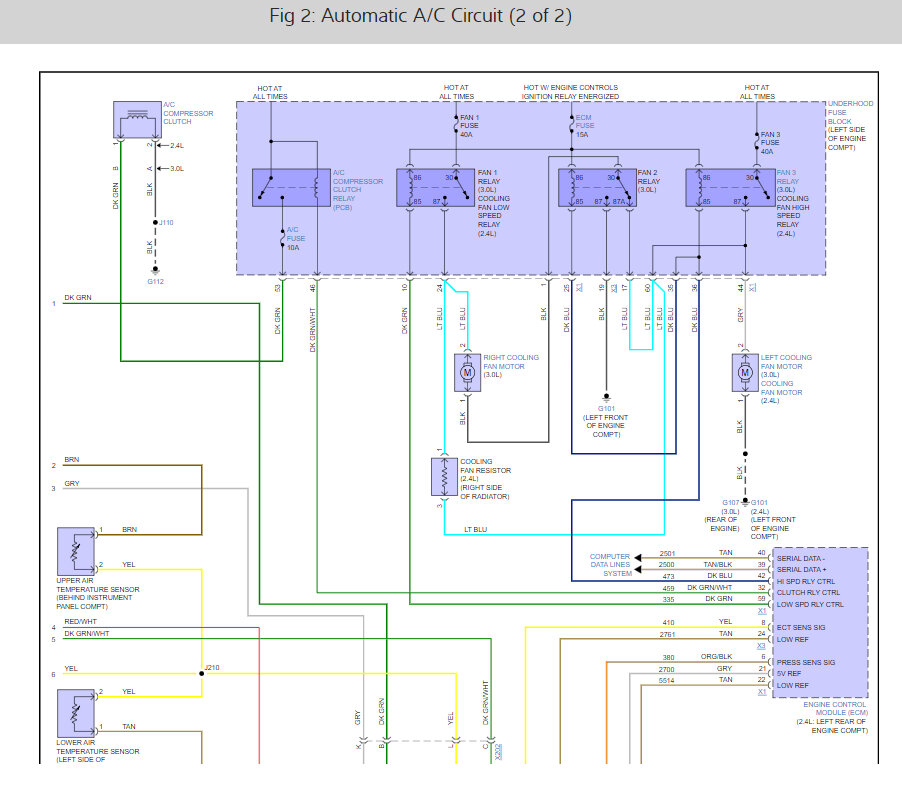Click the LEFT COOLING FAN MOTOR label
This screenshot has height=799, width=902.
[786, 362]
